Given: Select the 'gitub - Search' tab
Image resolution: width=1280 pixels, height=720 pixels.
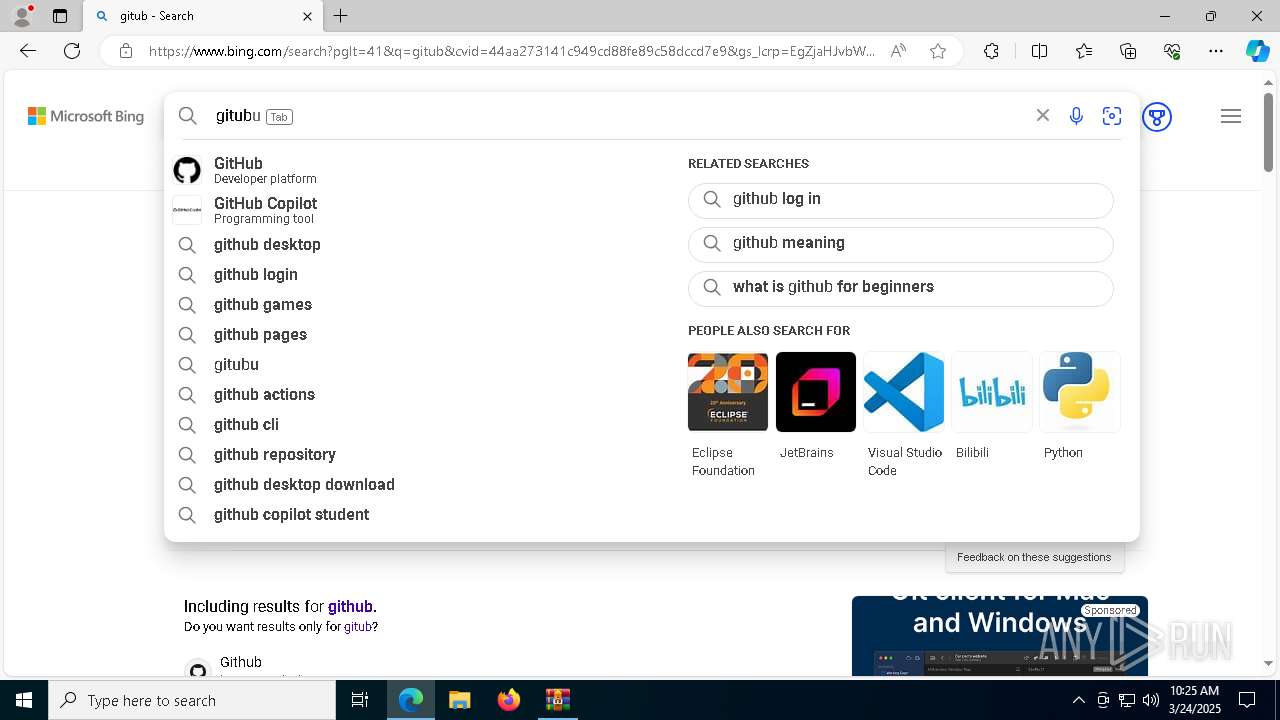Looking at the screenshot, I should pyautogui.click(x=203, y=16).
